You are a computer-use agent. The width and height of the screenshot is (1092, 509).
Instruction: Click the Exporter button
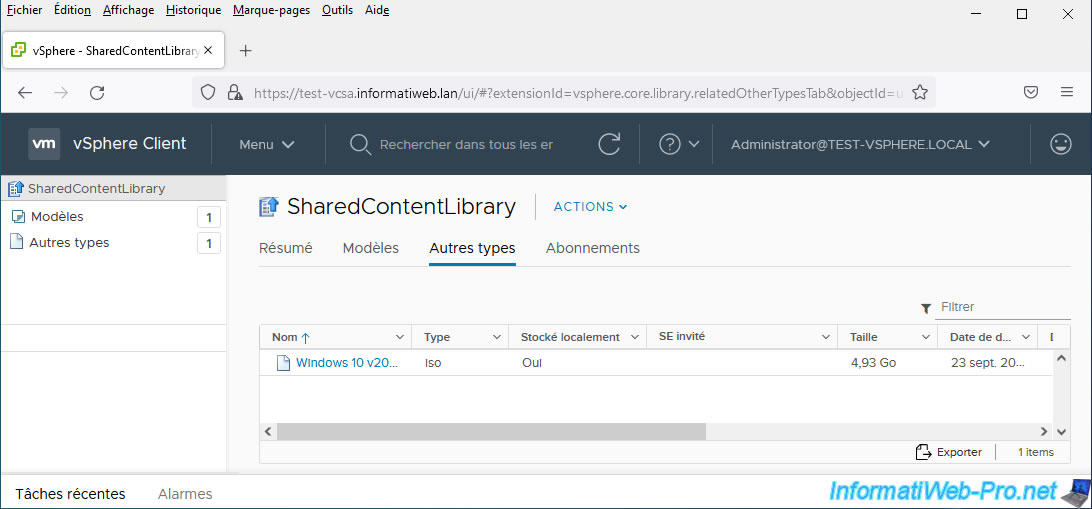[x=949, y=452]
